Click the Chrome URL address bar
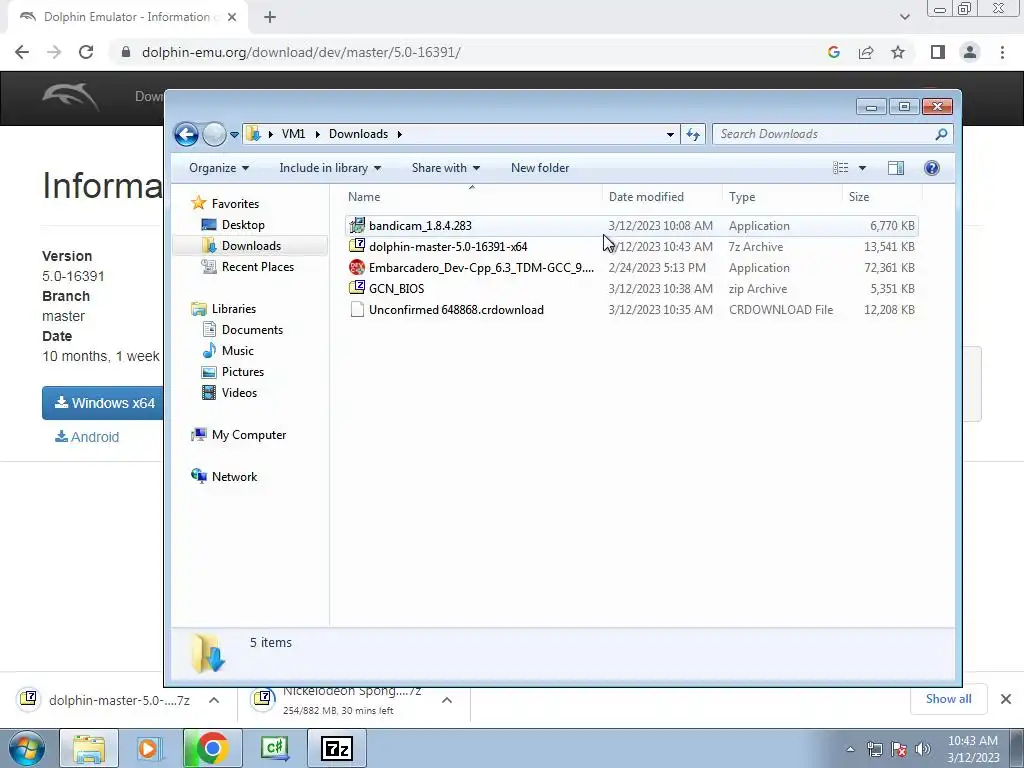 pos(470,52)
